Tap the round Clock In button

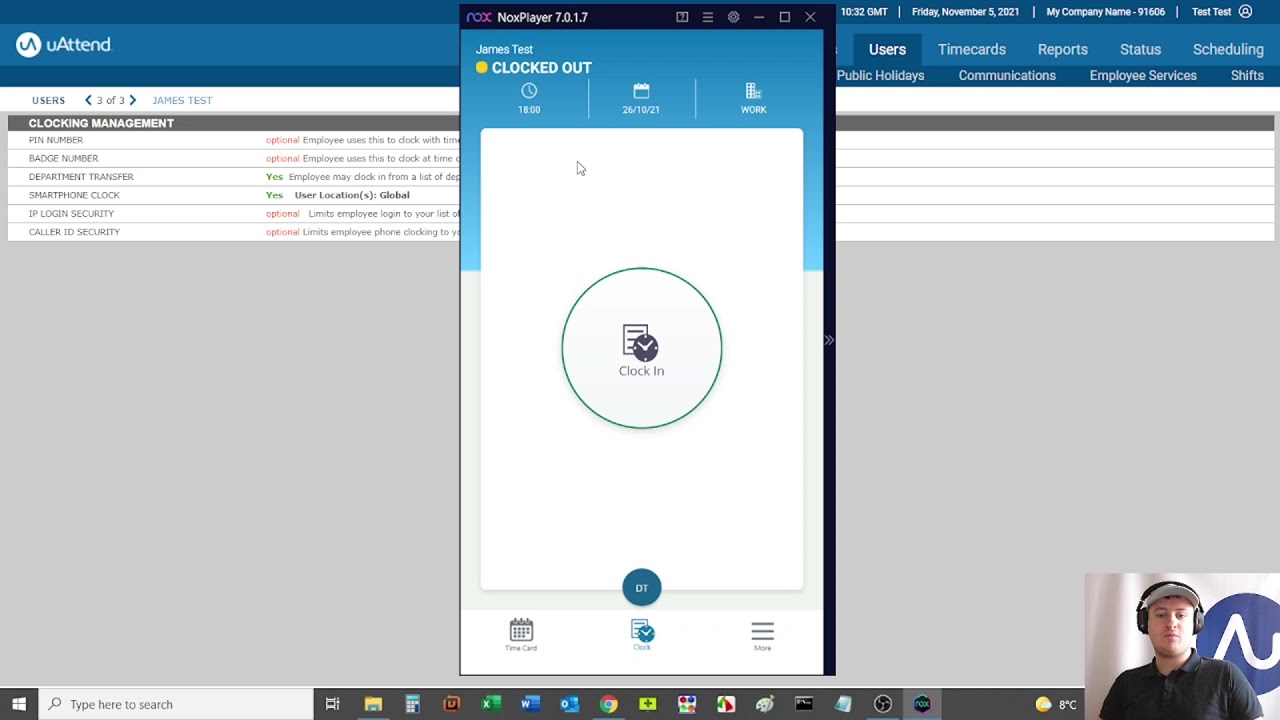pos(641,348)
